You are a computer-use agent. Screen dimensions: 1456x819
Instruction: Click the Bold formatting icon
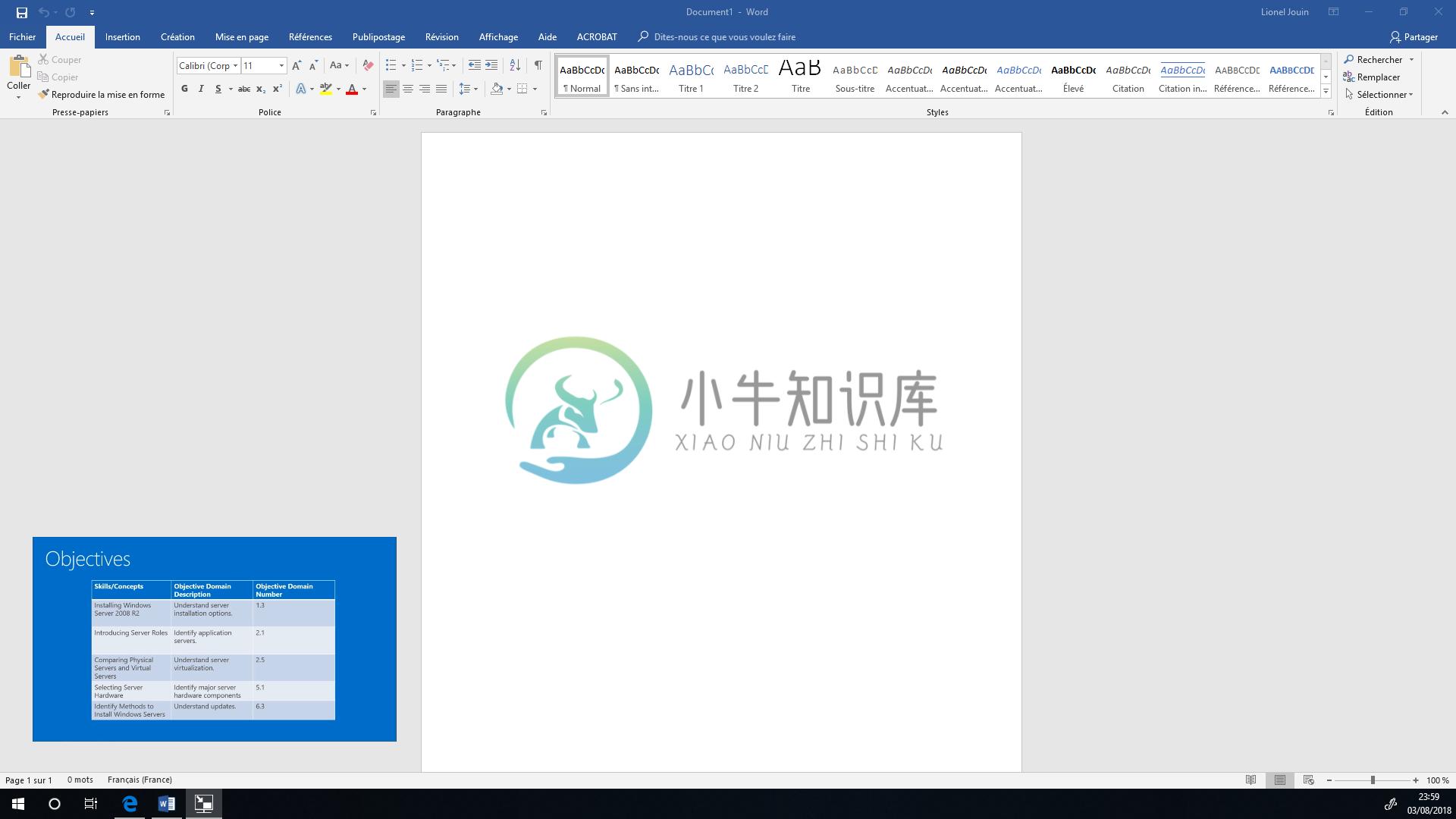(x=184, y=89)
